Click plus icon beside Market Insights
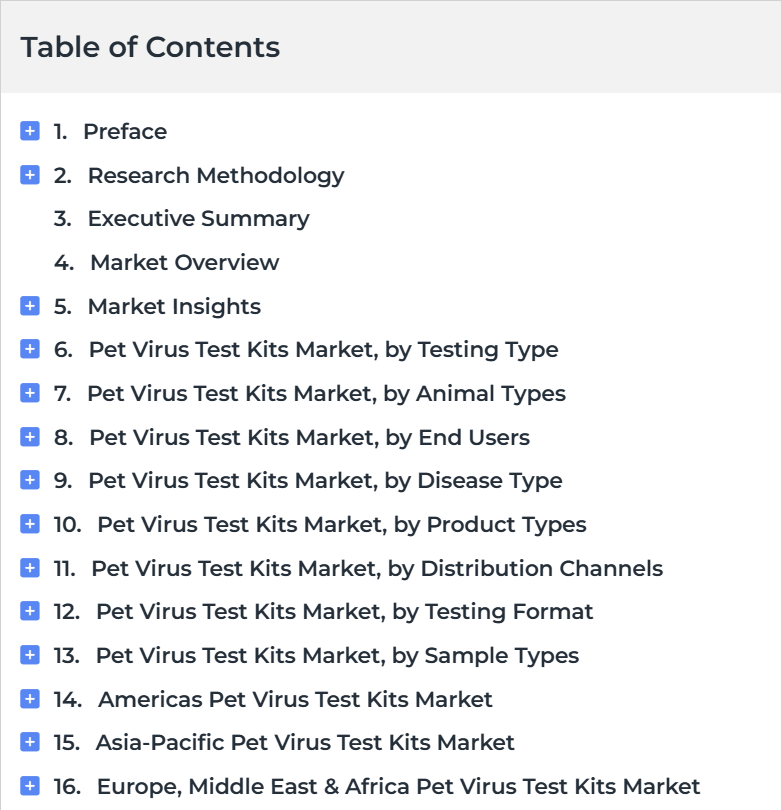Image resolution: width=781 pixels, height=810 pixels. click(30, 306)
